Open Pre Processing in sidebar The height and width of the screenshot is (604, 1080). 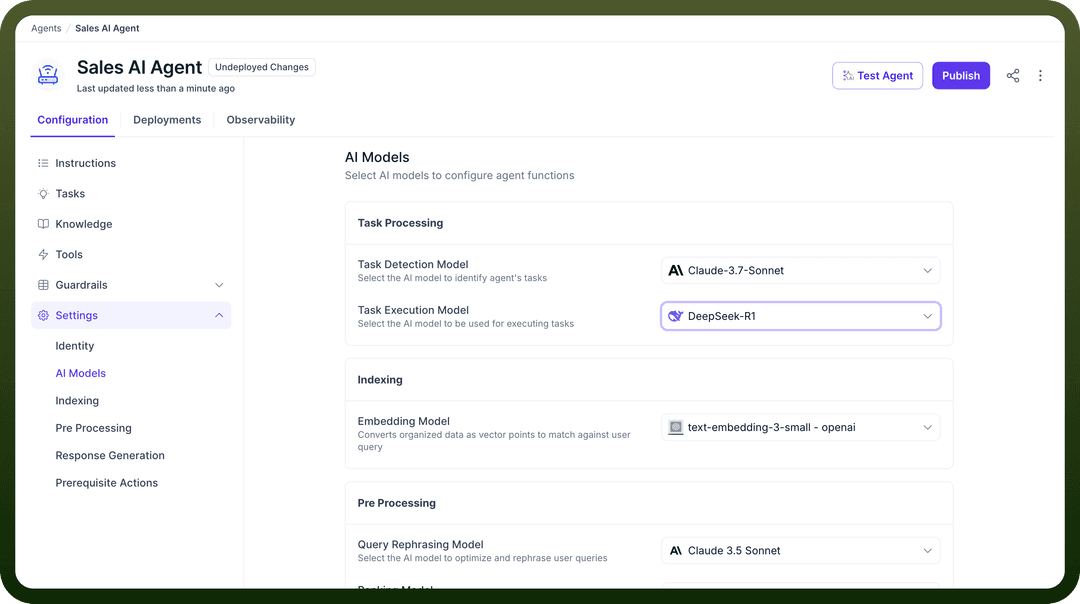coord(94,428)
